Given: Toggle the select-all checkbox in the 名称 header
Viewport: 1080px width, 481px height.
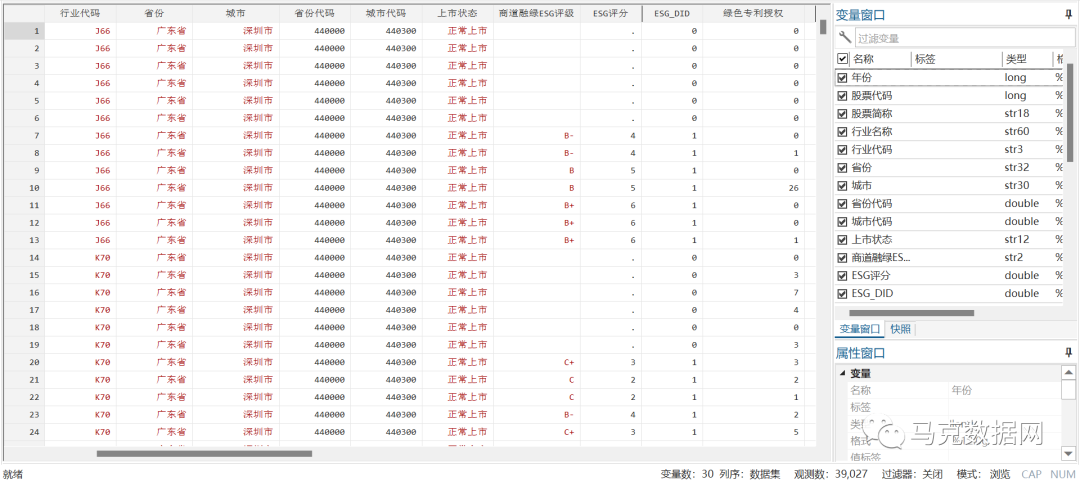Looking at the screenshot, I should [842, 59].
